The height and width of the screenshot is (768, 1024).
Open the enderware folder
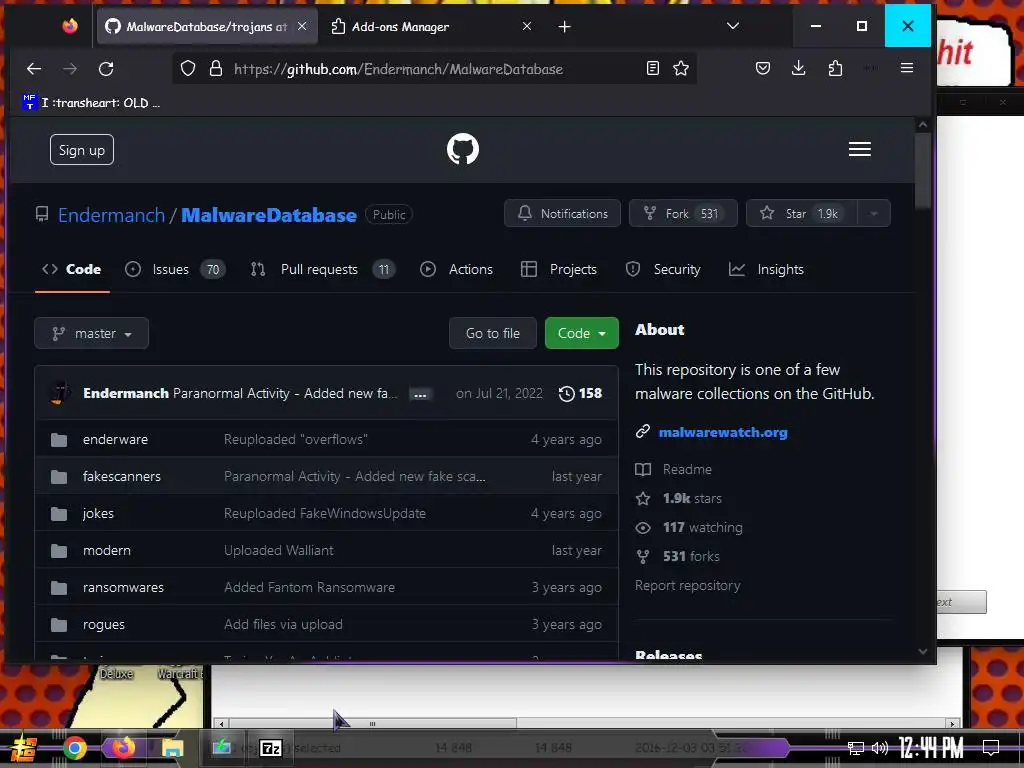tap(115, 440)
